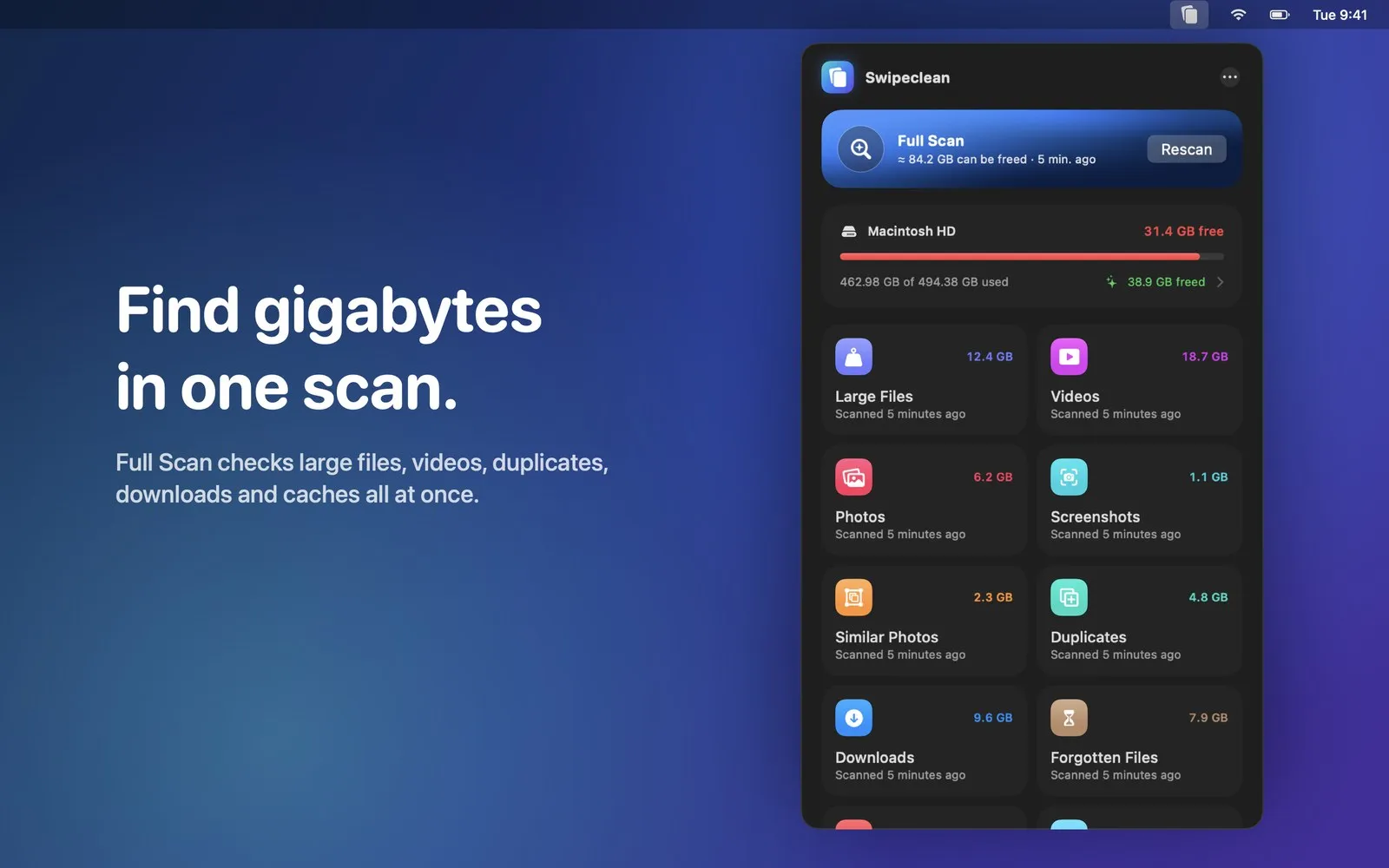
Task: Open the Downloads category icon
Action: [853, 718]
